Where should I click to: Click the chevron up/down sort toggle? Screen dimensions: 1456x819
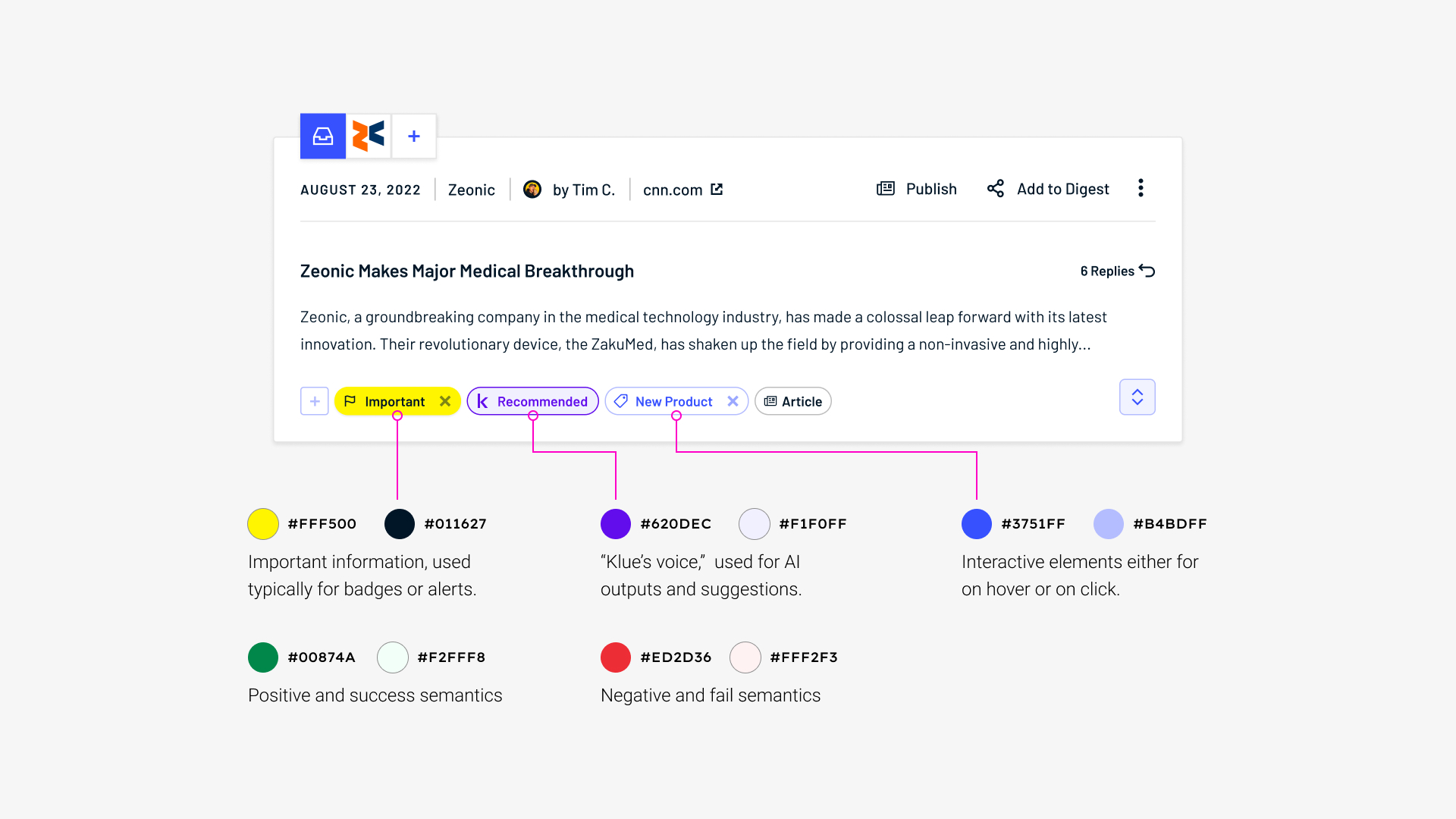pos(1137,397)
